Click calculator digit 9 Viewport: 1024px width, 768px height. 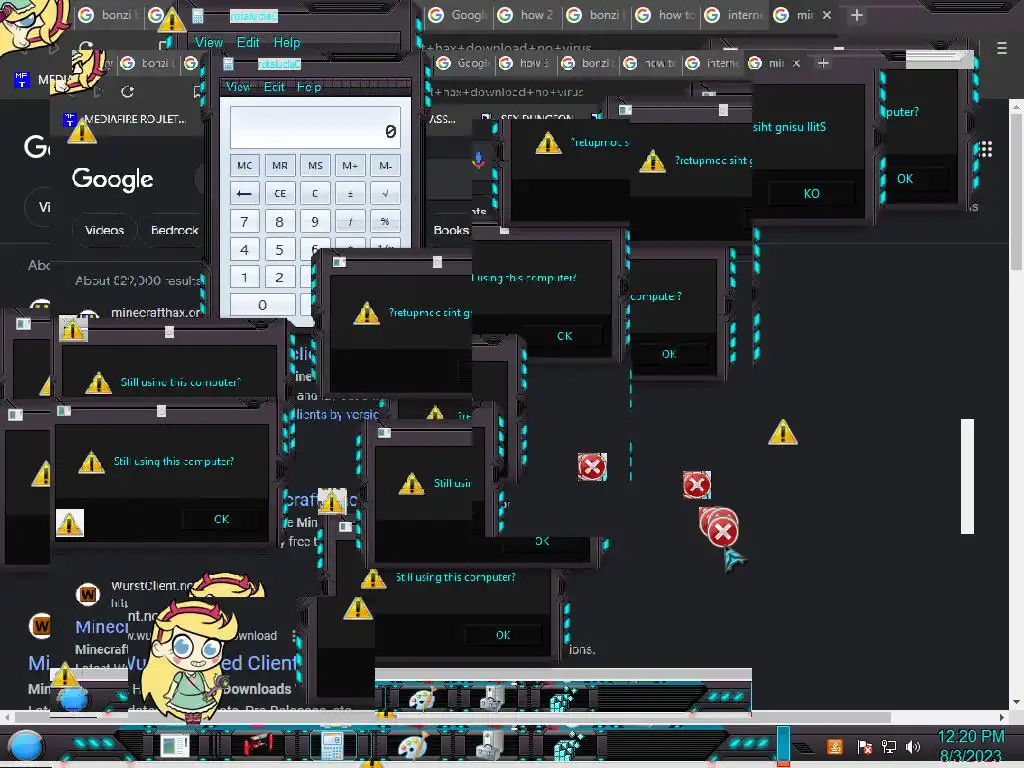tap(315, 221)
